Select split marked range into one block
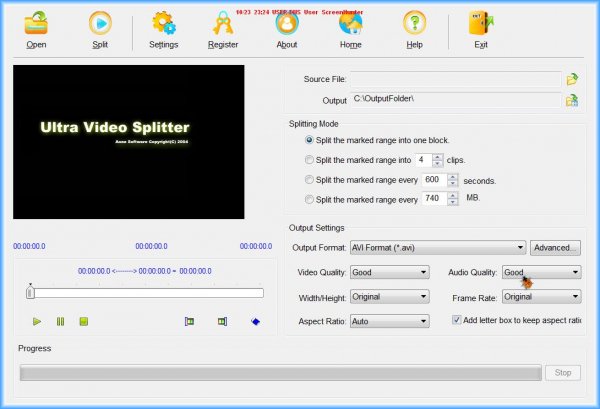The image size is (600, 409). click(x=309, y=140)
